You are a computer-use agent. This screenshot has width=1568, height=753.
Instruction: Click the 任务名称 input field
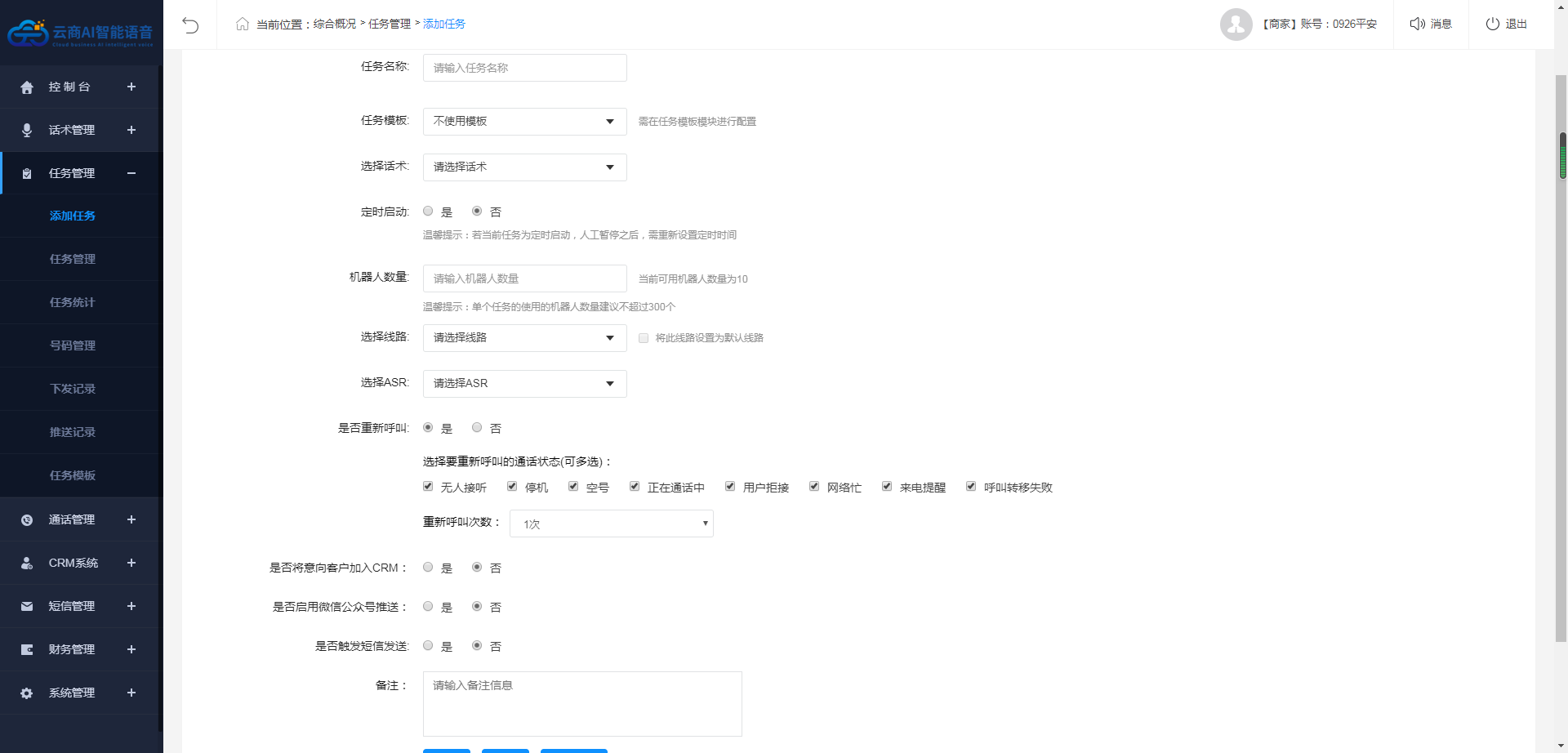524,68
